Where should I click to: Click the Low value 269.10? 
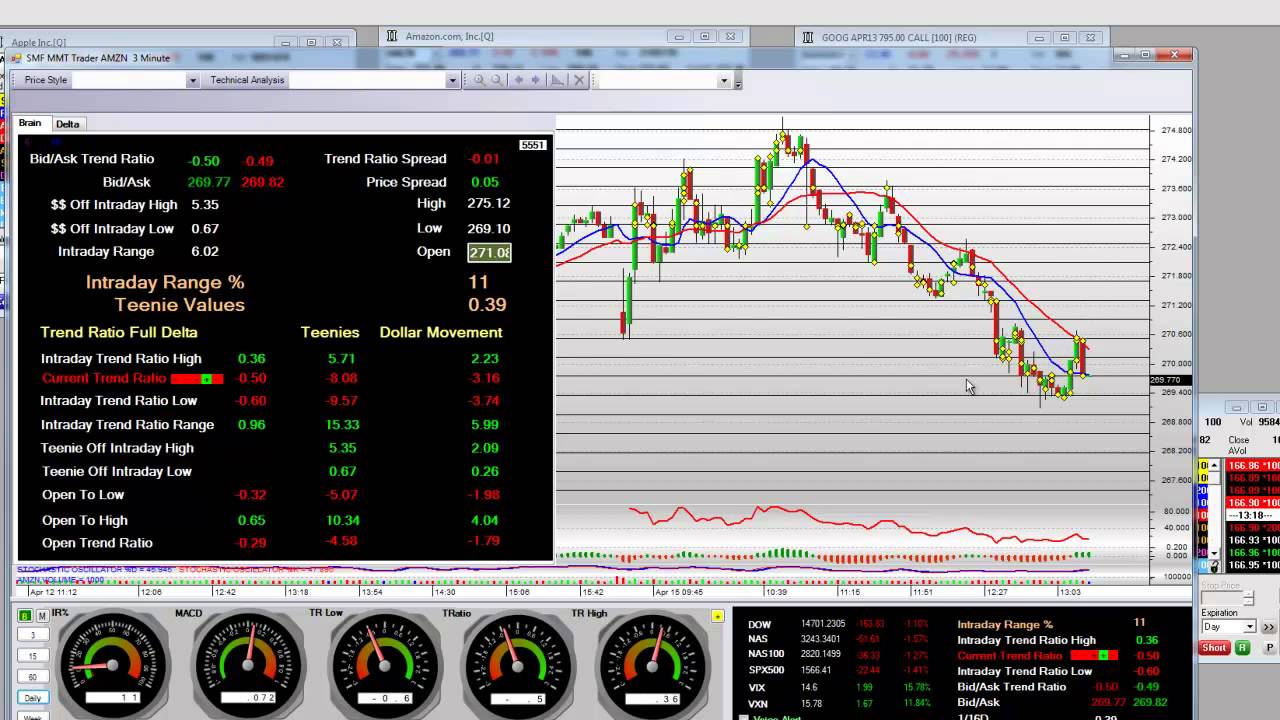click(x=489, y=228)
